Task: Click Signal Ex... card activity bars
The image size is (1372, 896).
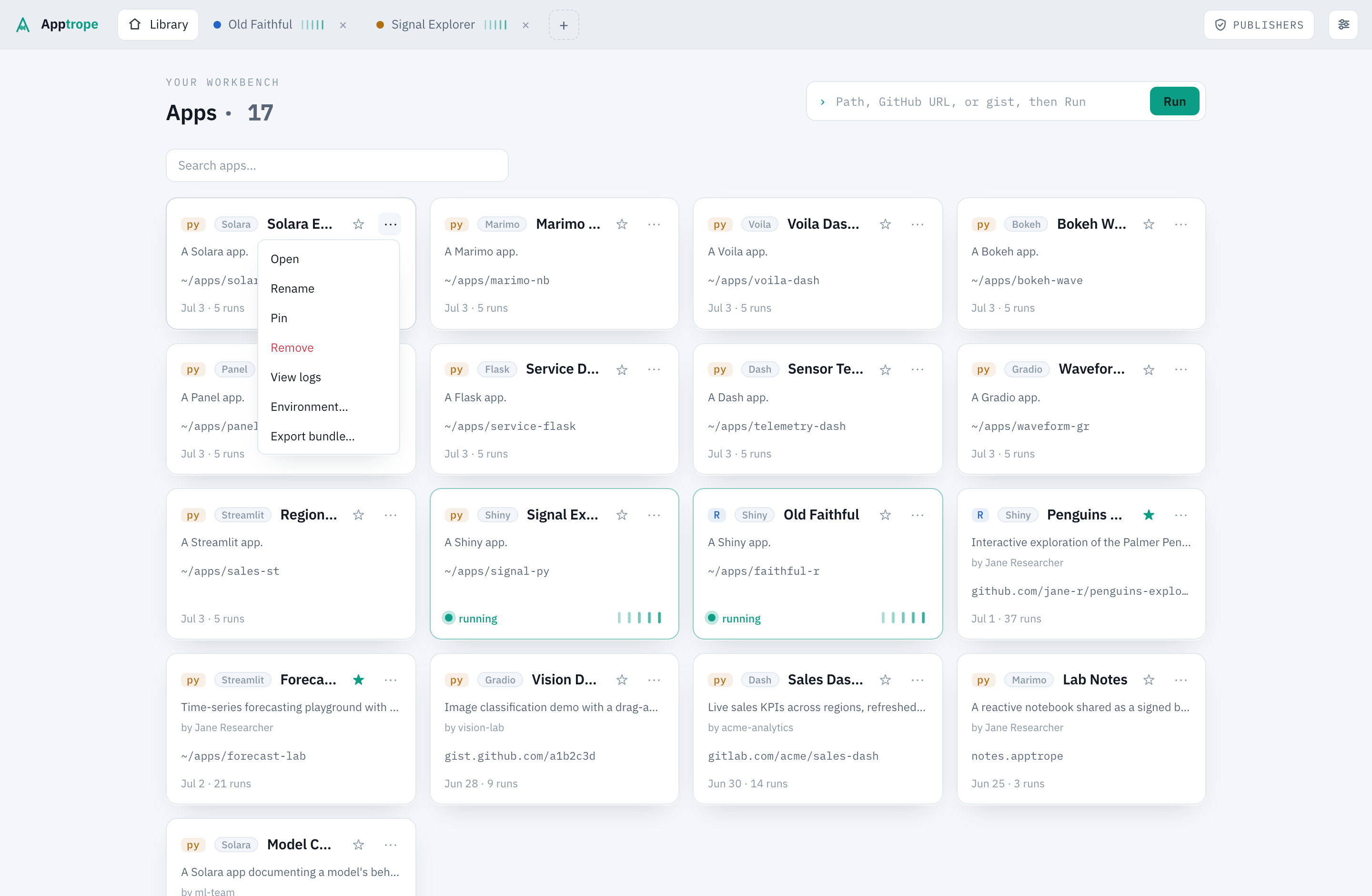Action: pyautogui.click(x=639, y=618)
